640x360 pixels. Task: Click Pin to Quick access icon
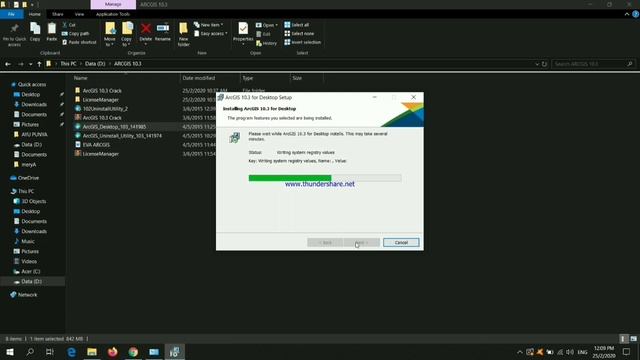(x=14, y=29)
